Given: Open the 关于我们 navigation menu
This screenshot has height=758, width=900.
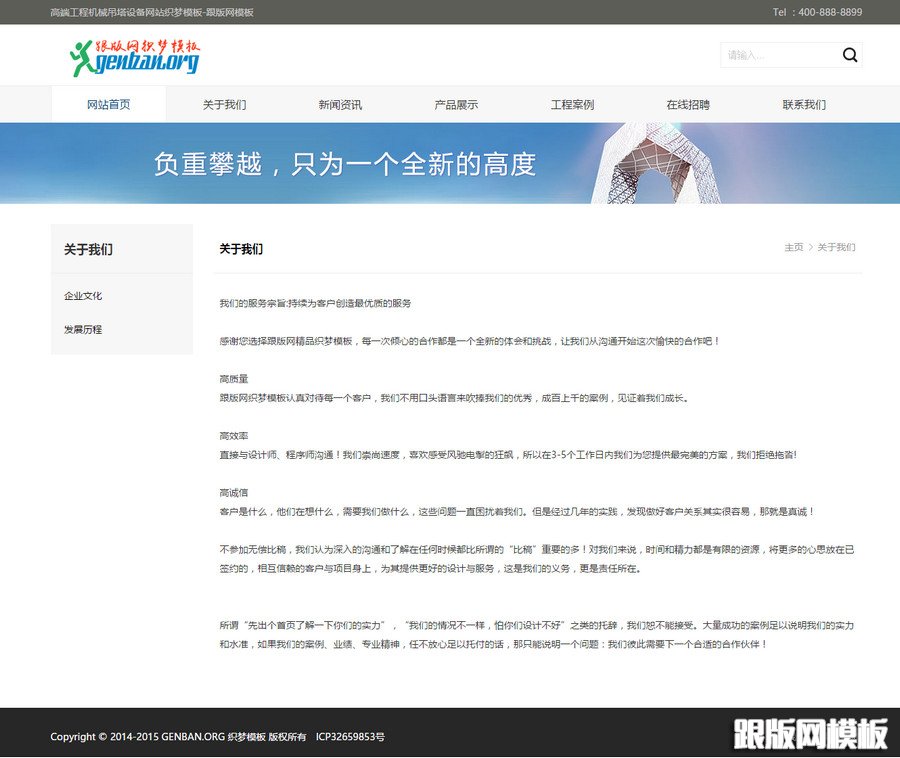Looking at the screenshot, I should (x=225, y=103).
